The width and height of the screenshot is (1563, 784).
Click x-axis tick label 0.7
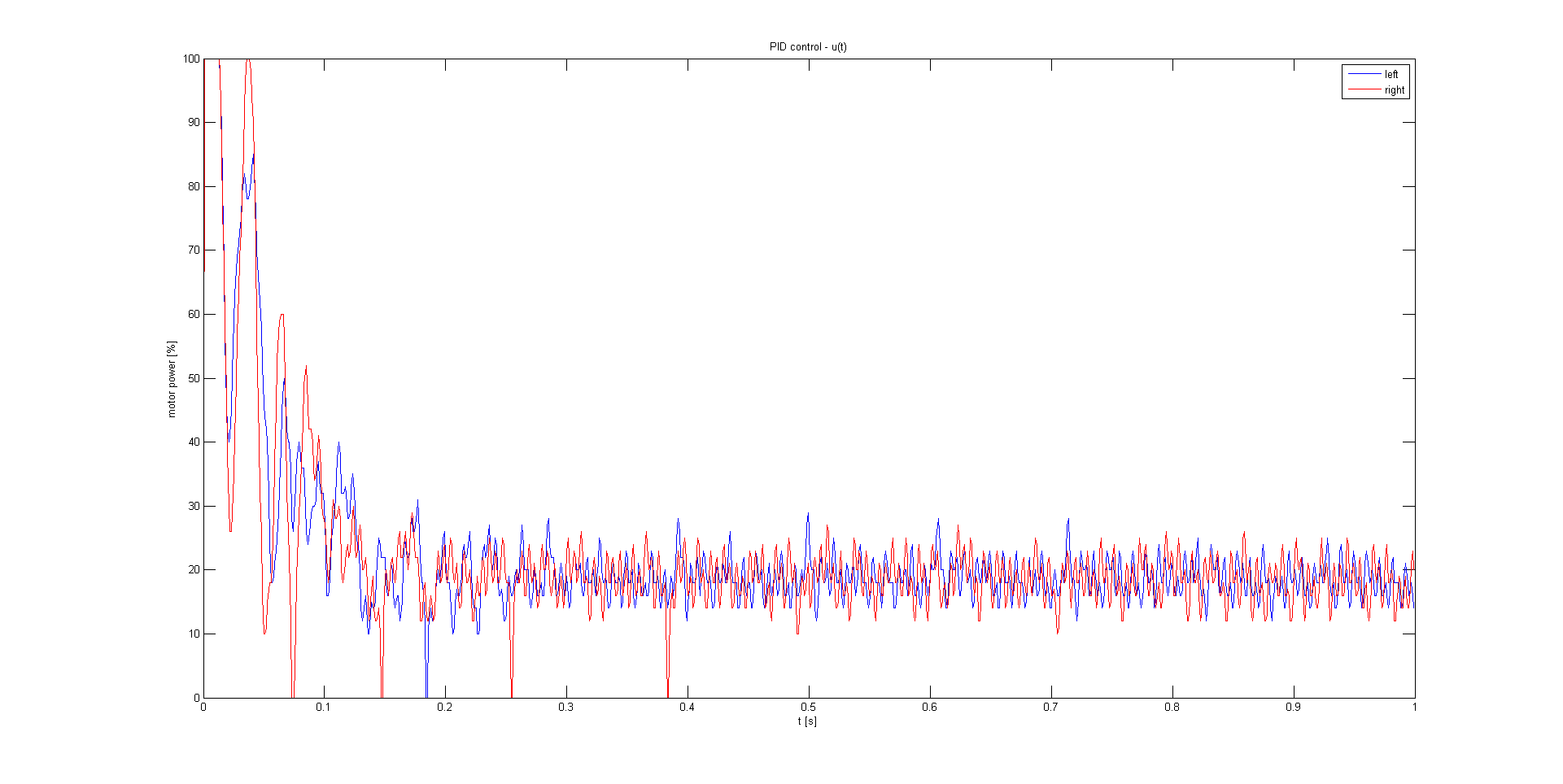coord(1051,707)
